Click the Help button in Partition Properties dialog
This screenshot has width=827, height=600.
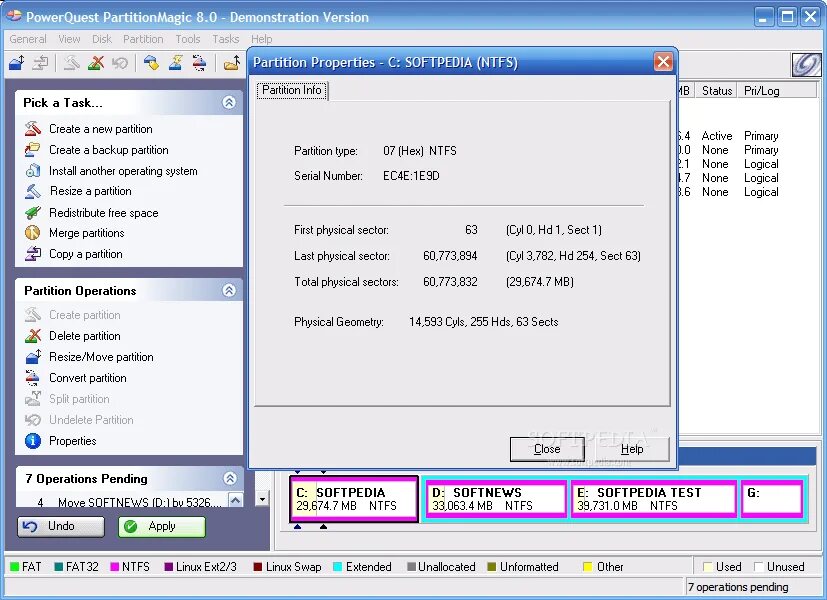pos(632,449)
